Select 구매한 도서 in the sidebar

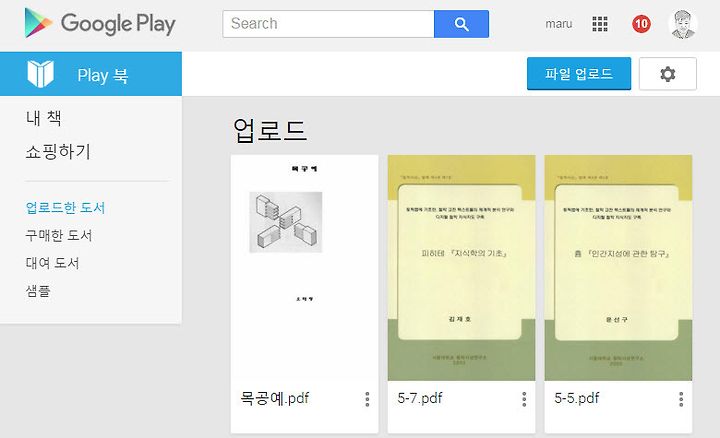(x=59, y=235)
